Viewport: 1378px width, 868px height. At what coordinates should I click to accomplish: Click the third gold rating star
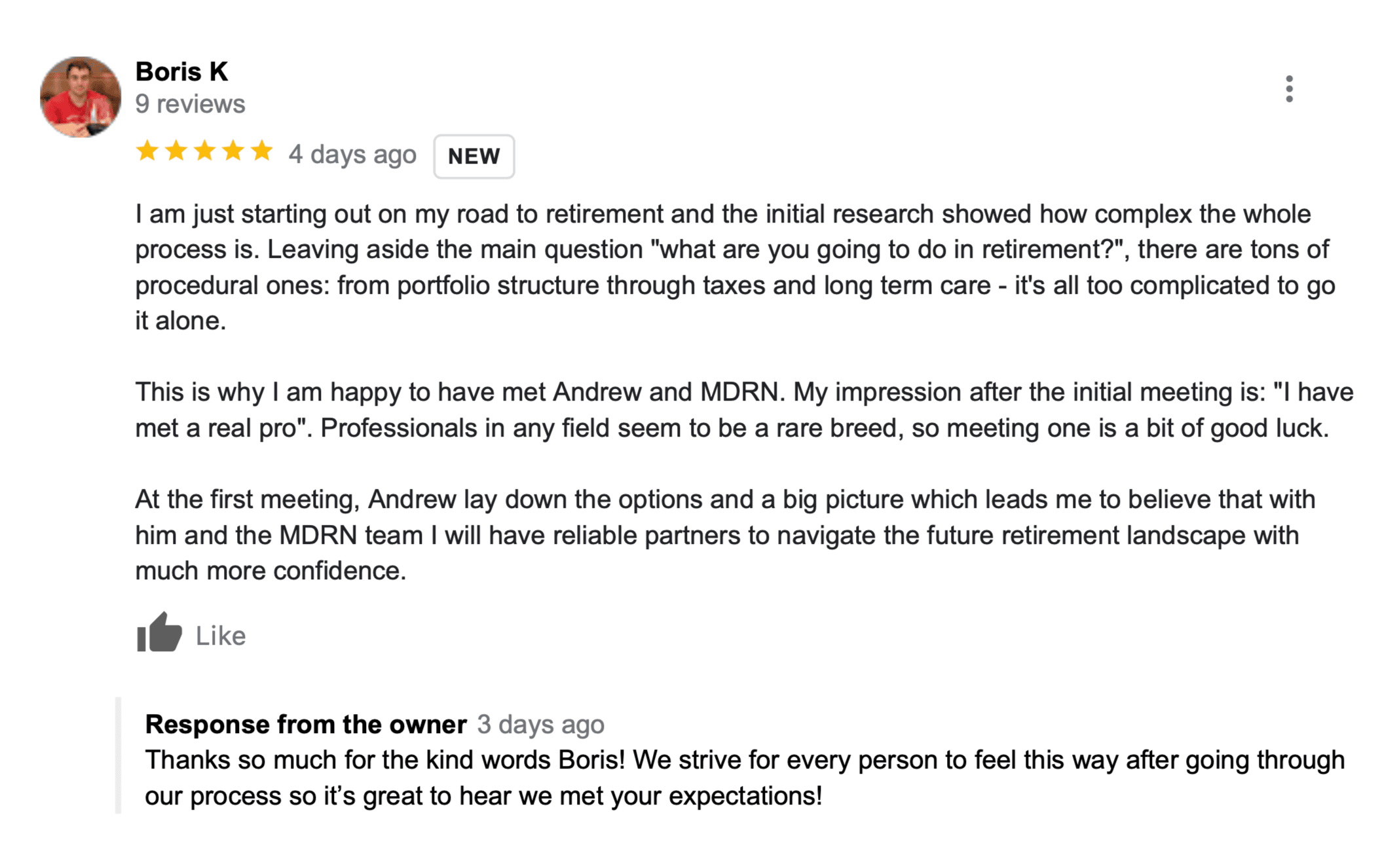(x=205, y=151)
